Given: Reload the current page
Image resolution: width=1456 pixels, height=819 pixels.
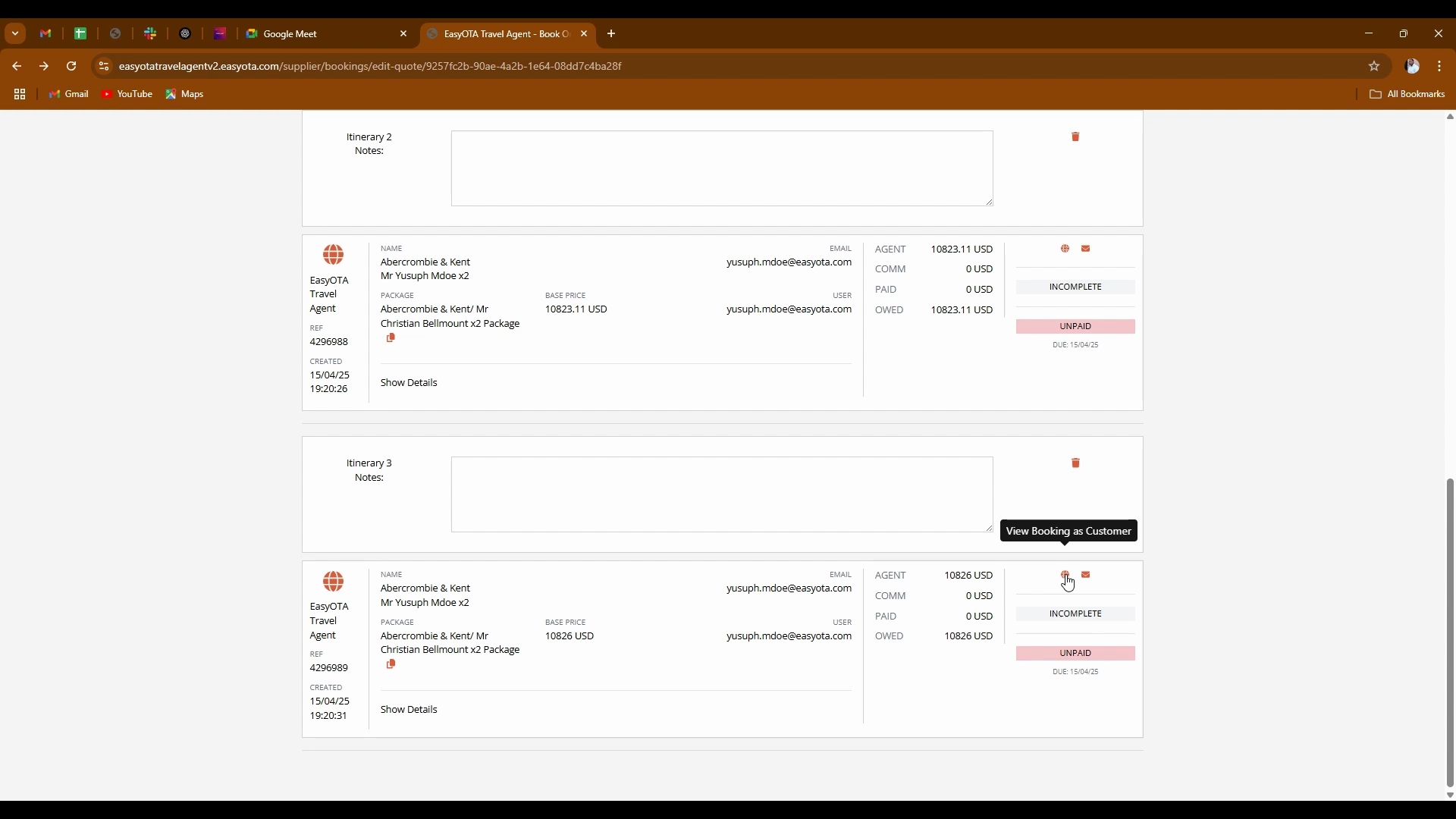Looking at the screenshot, I should point(71,66).
